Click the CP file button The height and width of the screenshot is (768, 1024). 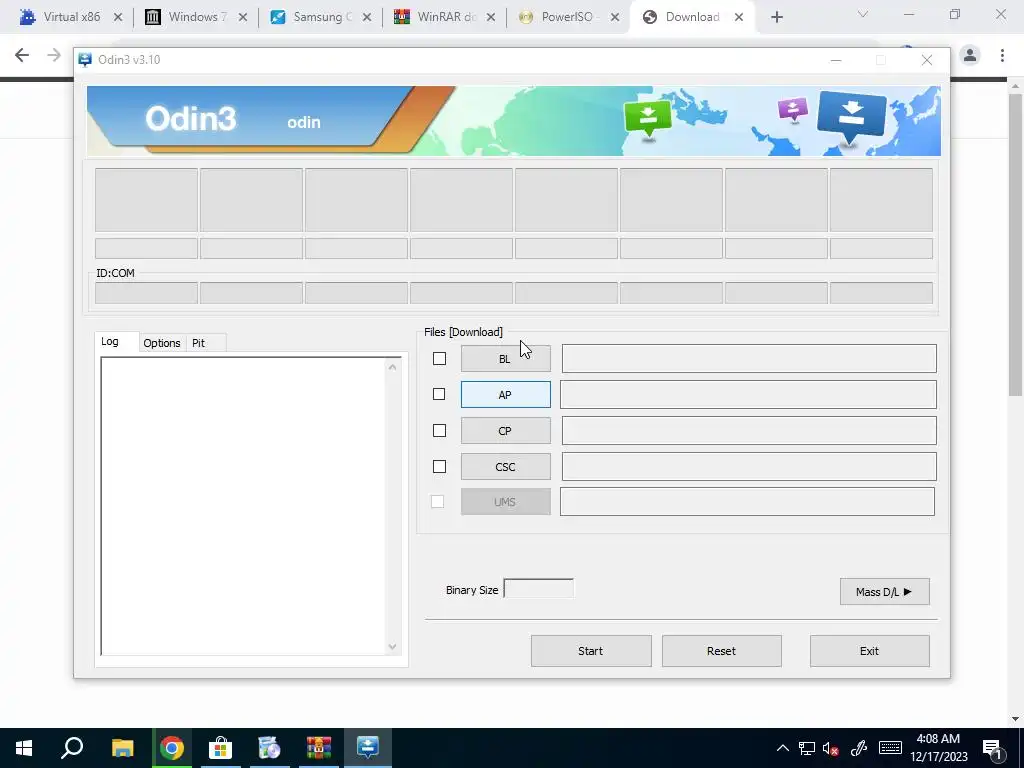tap(505, 430)
